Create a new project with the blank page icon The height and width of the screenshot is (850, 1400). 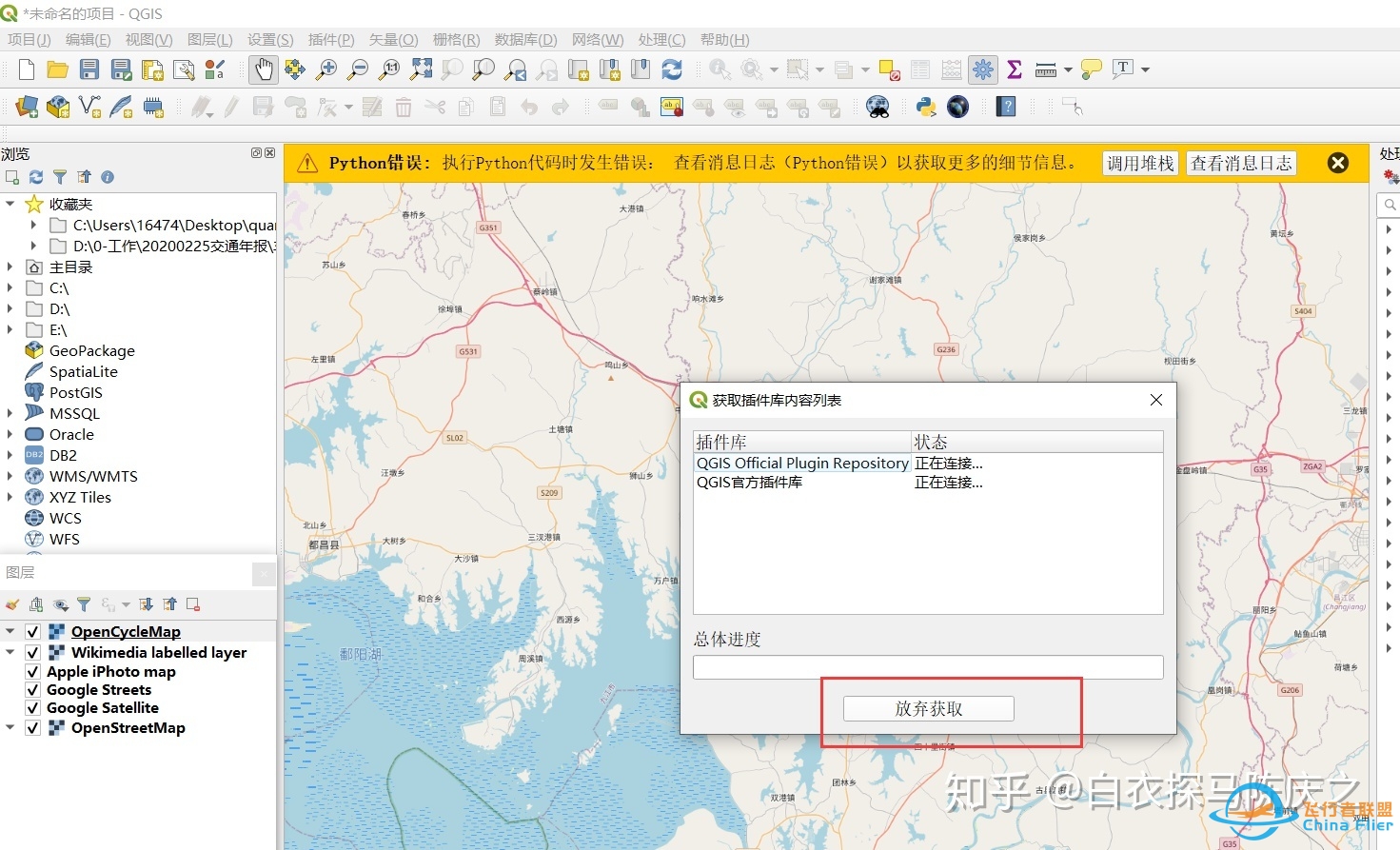click(x=27, y=69)
